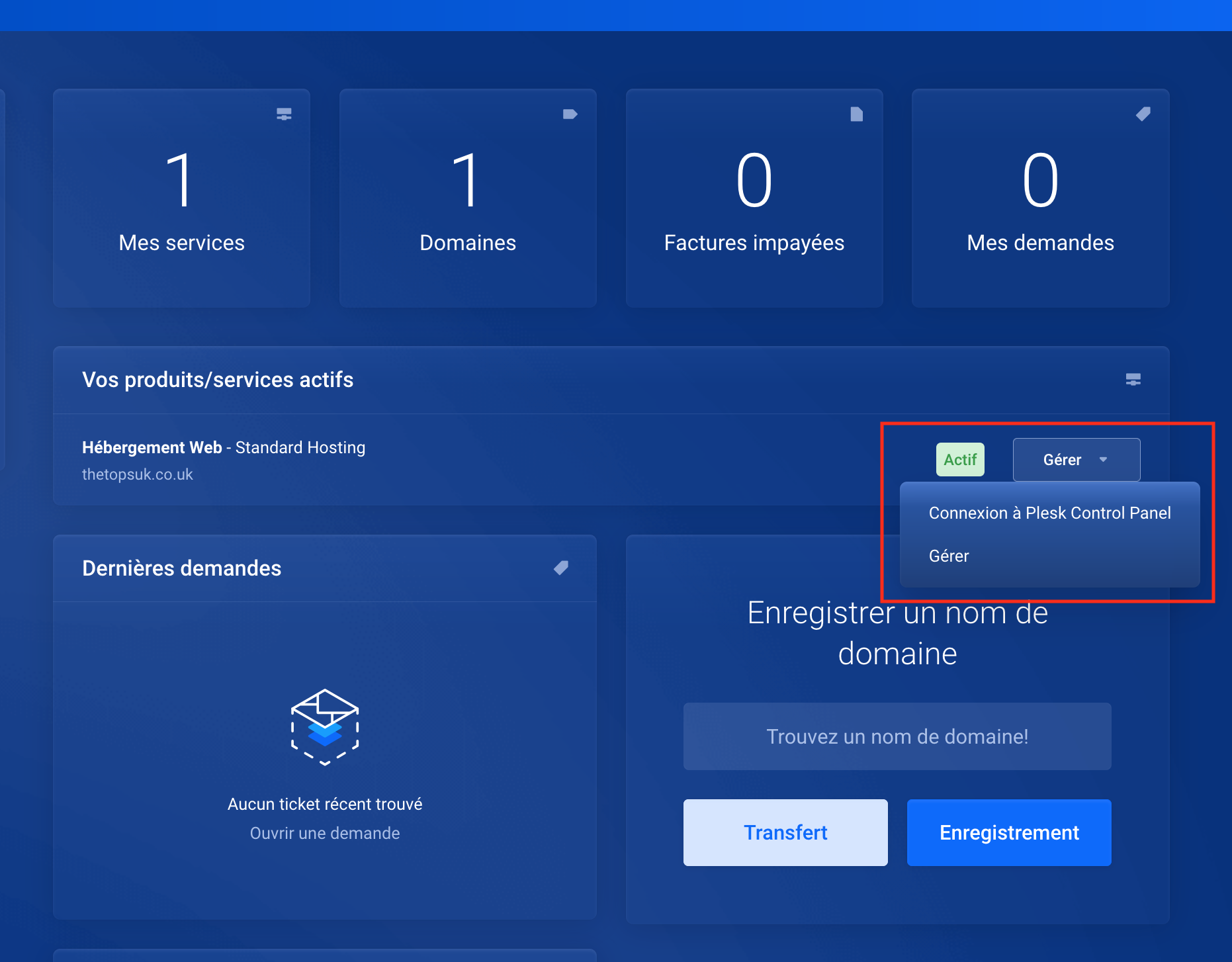Viewport: 1232px width, 962px height.
Task: Click the domain search input field
Action: [x=897, y=736]
